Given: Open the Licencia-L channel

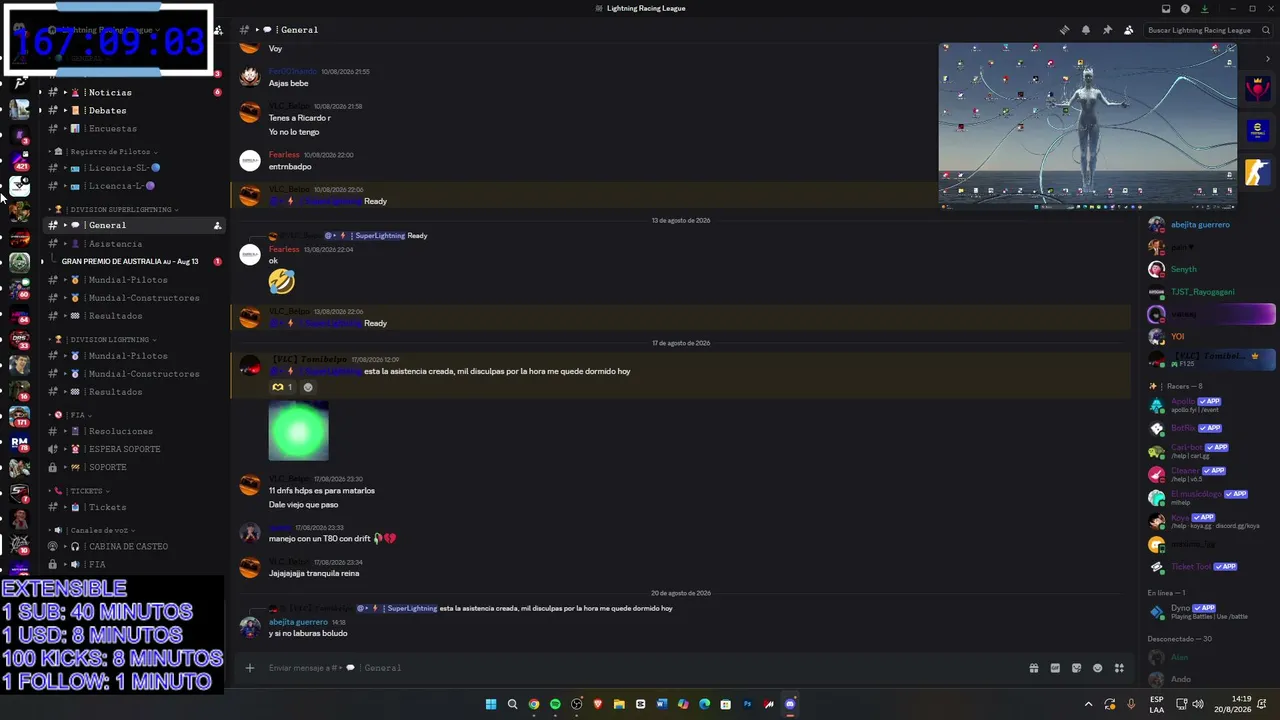Looking at the screenshot, I should point(135,185).
